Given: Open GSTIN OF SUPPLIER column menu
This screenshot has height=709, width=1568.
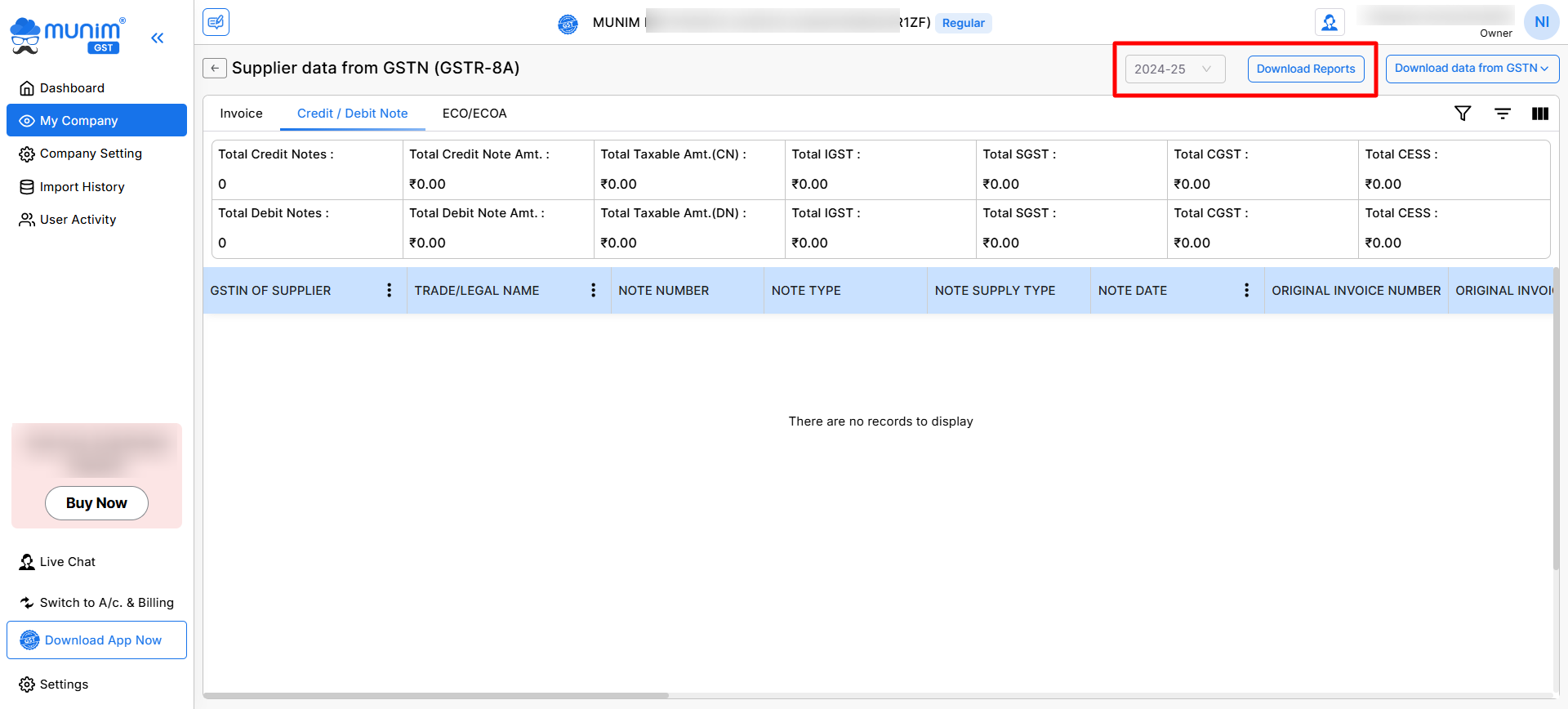Looking at the screenshot, I should point(389,290).
